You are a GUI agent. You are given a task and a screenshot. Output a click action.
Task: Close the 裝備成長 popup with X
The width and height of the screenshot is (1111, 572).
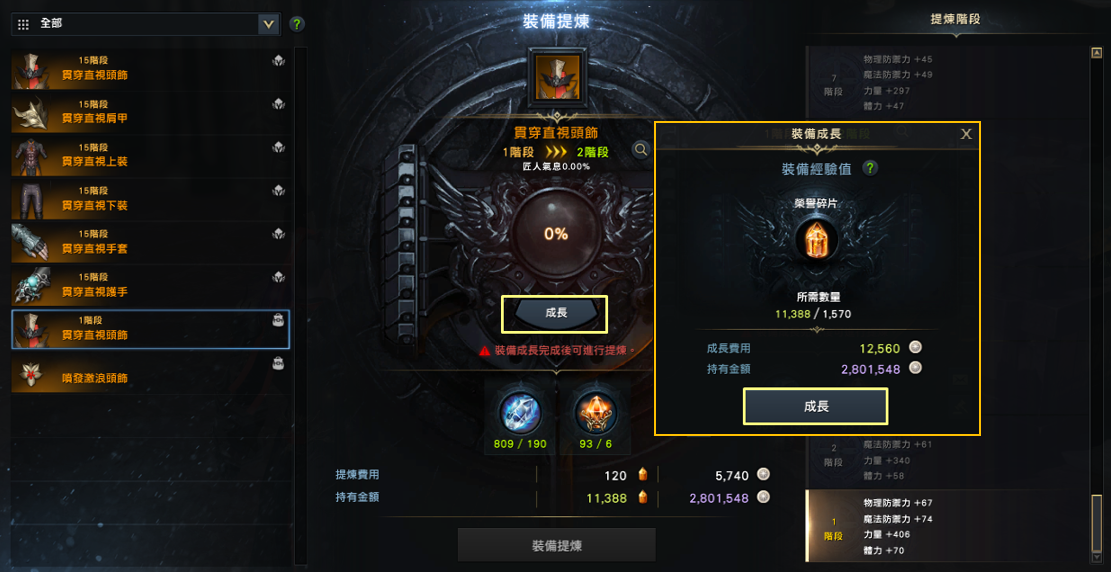(966, 134)
